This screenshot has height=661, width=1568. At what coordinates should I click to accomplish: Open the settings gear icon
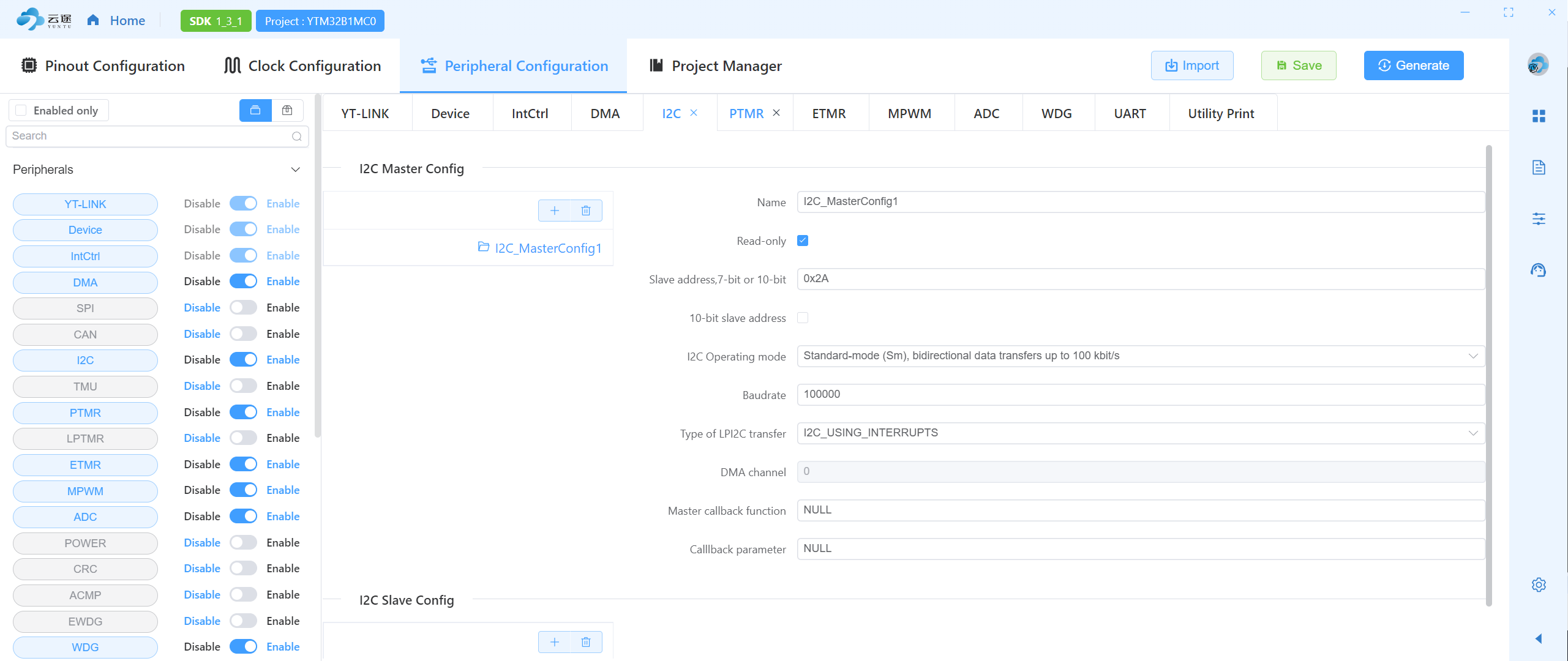click(1538, 584)
